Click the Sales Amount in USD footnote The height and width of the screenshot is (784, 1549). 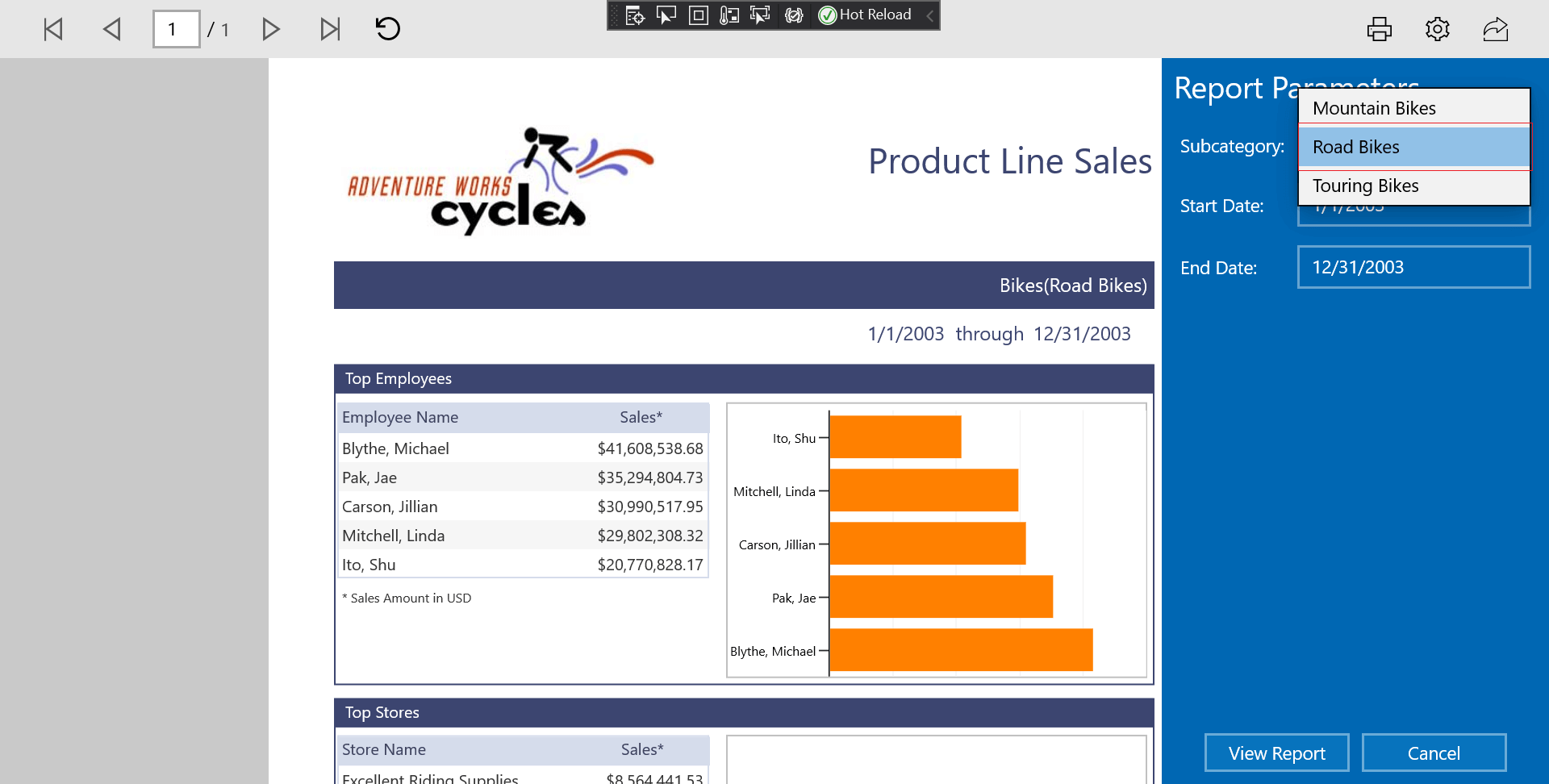407,598
